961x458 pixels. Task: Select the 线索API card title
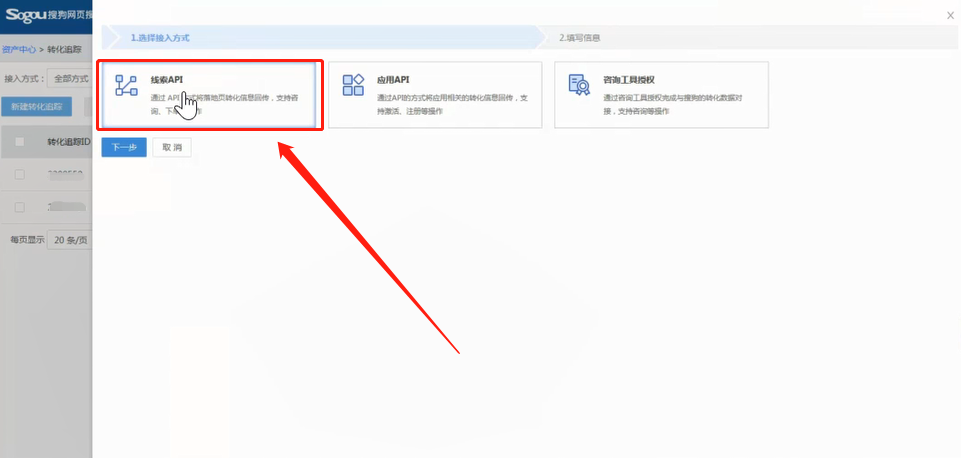coord(167,79)
